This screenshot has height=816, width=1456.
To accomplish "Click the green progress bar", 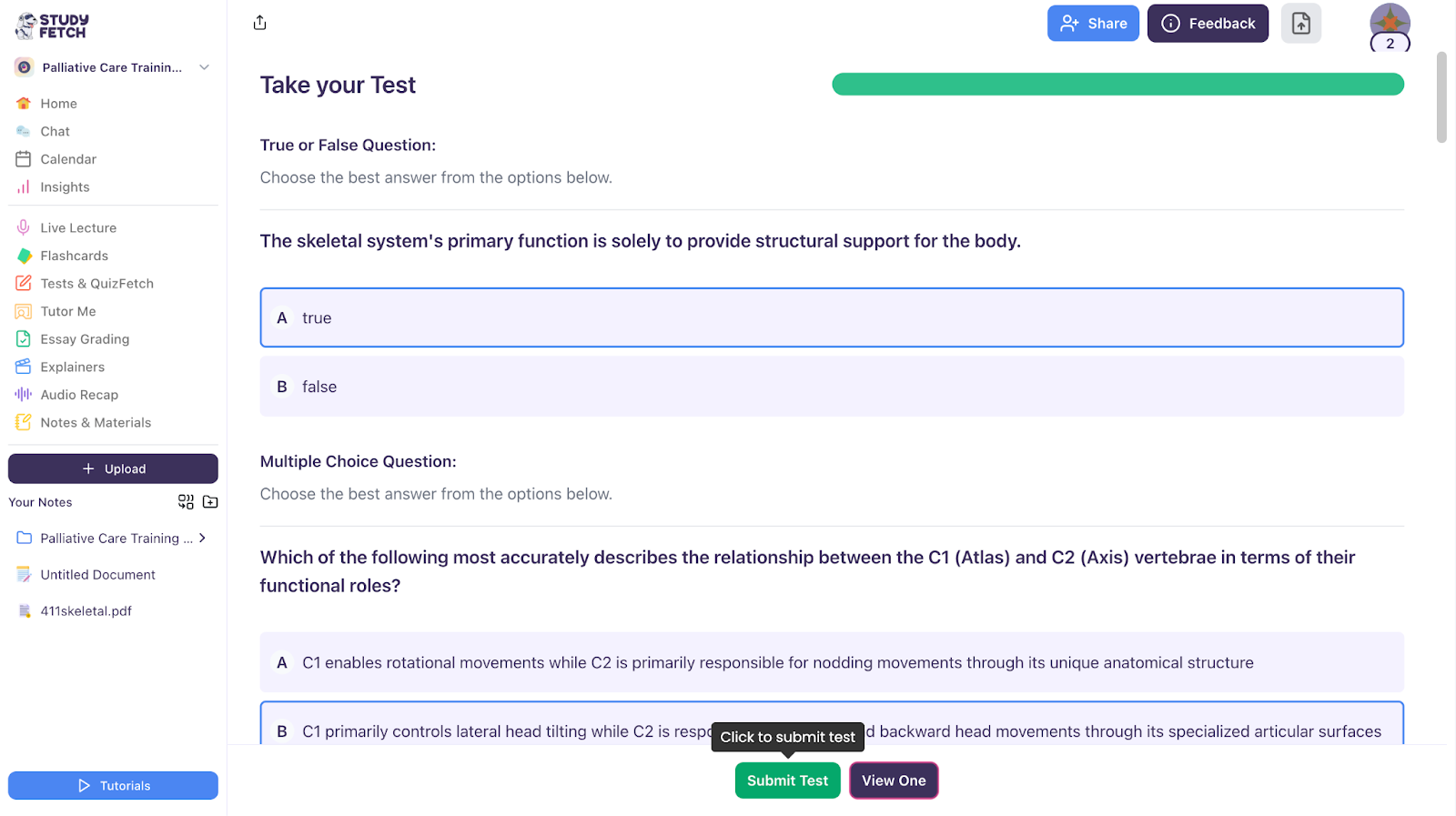I will (1117, 84).
